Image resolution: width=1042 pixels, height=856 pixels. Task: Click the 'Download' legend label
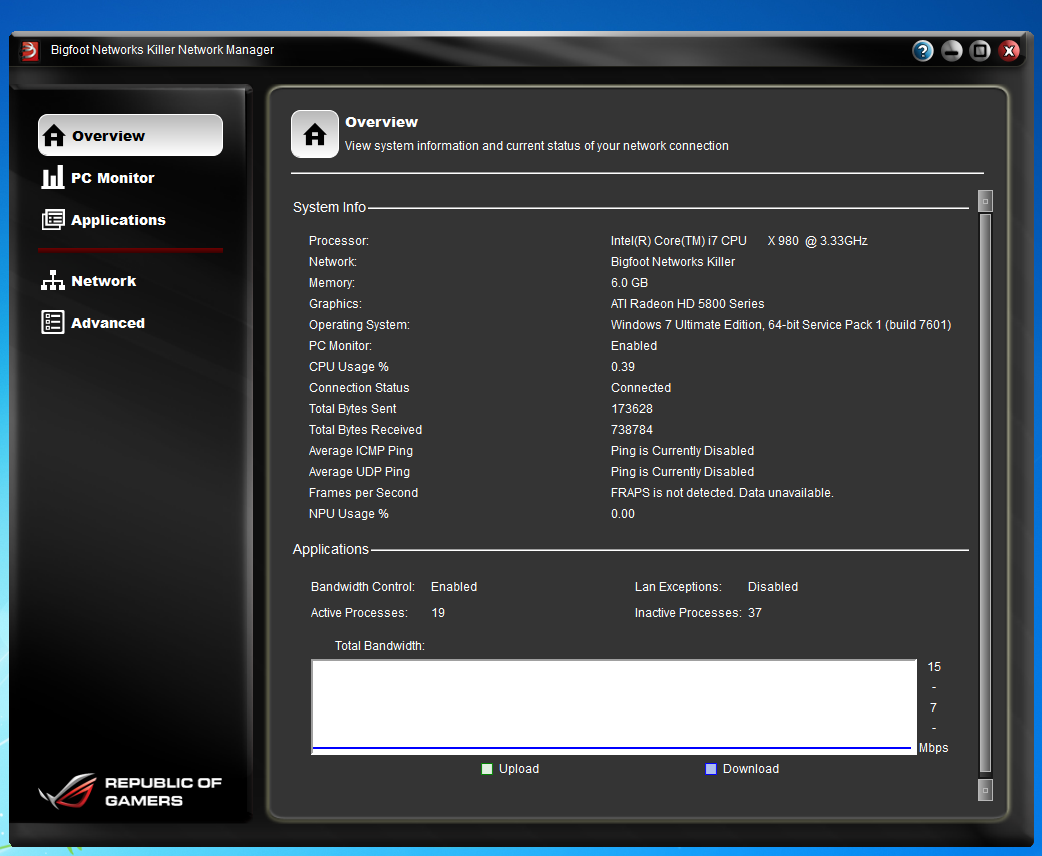pyautogui.click(x=750, y=769)
